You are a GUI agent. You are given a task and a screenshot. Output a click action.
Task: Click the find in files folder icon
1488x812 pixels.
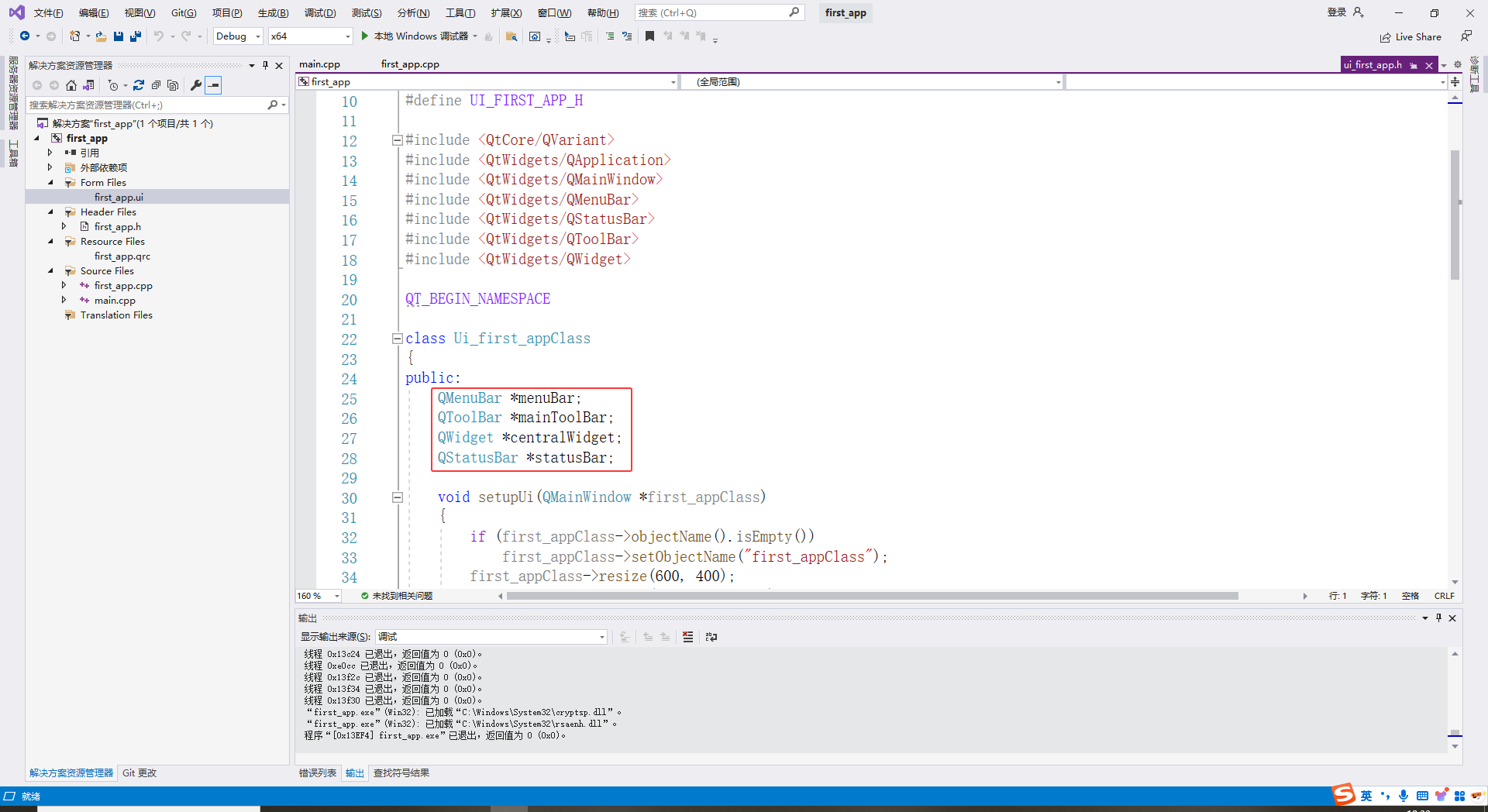point(511,36)
